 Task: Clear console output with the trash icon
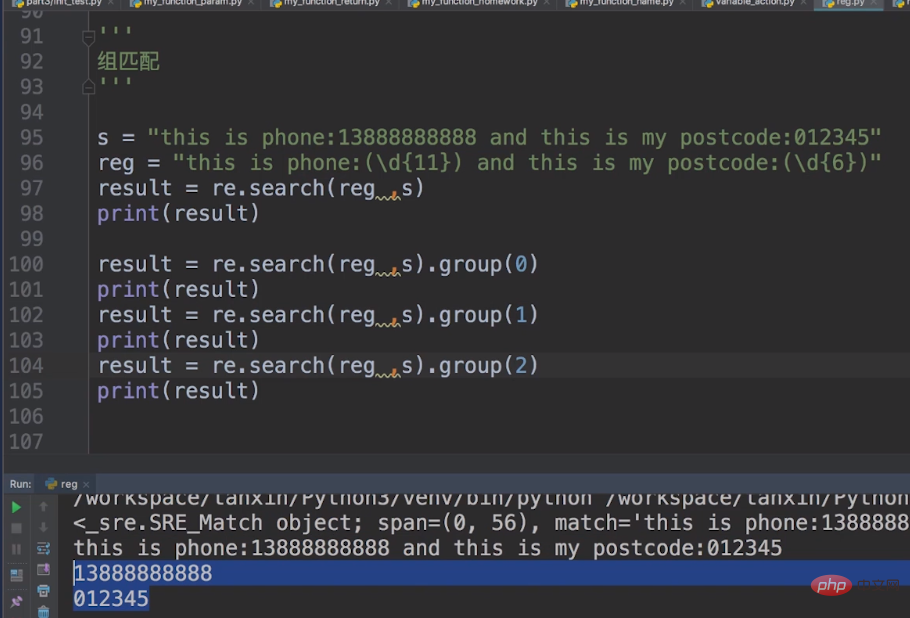44,612
